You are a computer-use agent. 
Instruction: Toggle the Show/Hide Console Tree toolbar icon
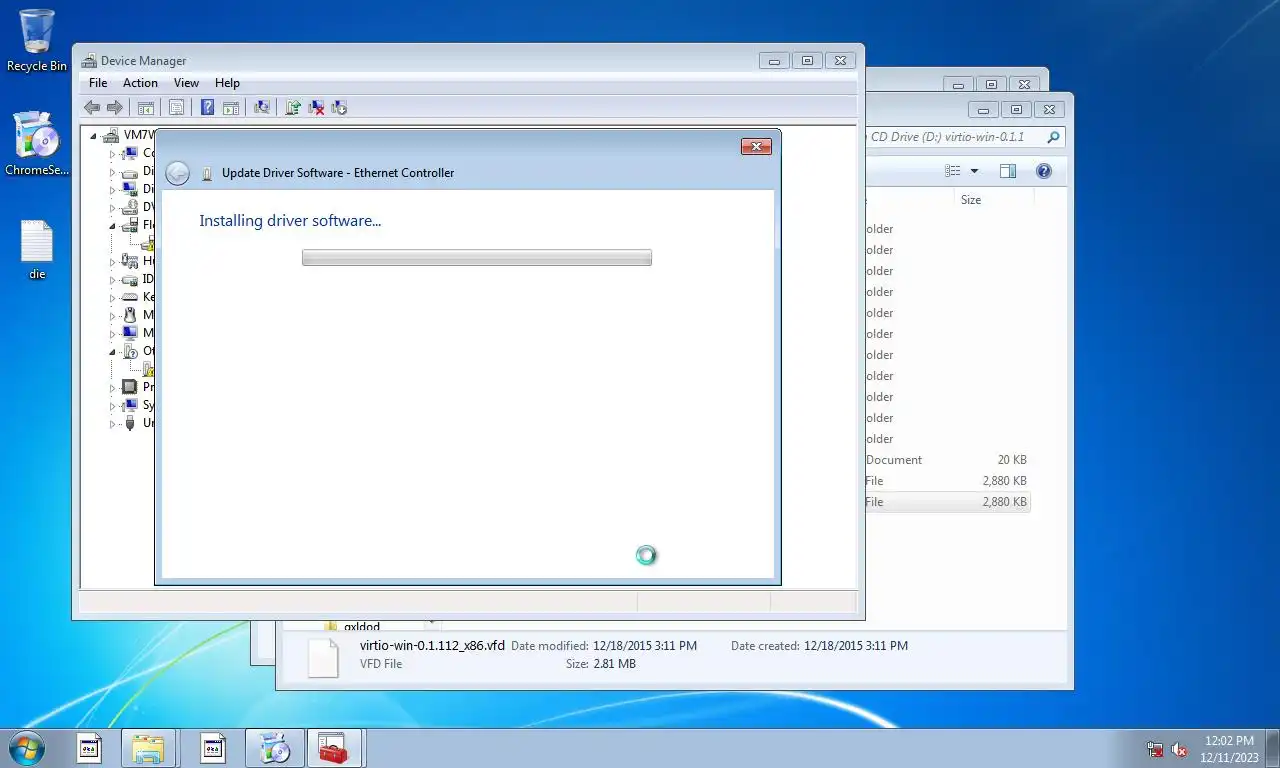(x=146, y=107)
